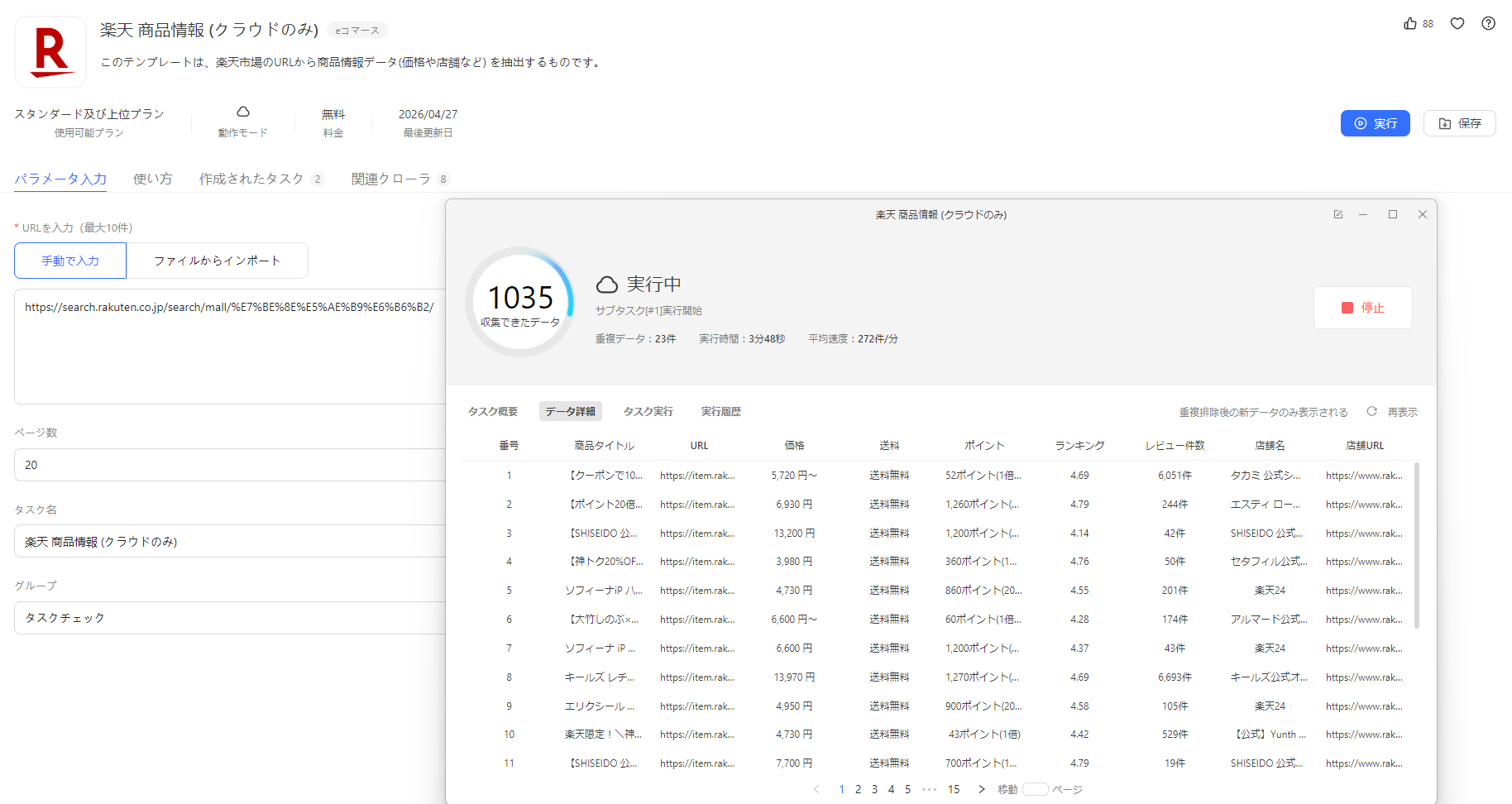Open the 関連クローラ tab
The image size is (1512, 804).
(400, 179)
